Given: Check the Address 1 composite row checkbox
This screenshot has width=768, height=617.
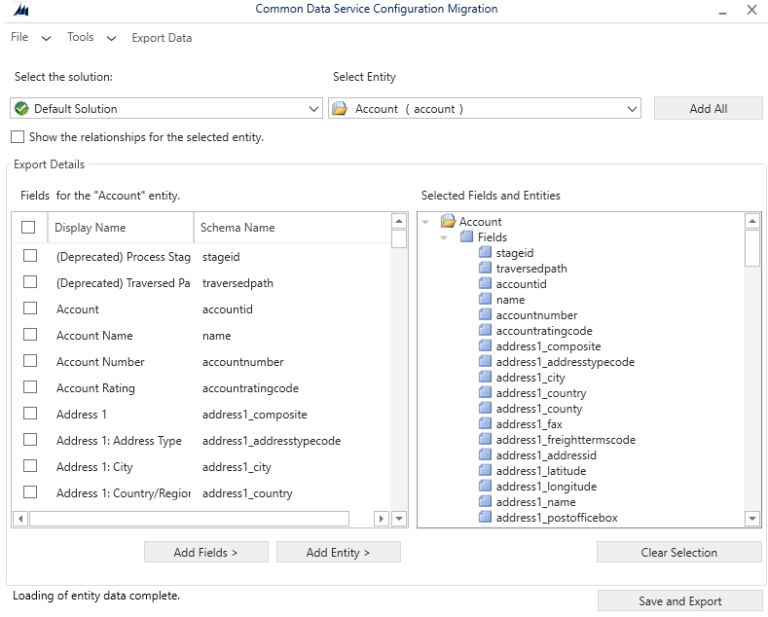Looking at the screenshot, I should 30,413.
